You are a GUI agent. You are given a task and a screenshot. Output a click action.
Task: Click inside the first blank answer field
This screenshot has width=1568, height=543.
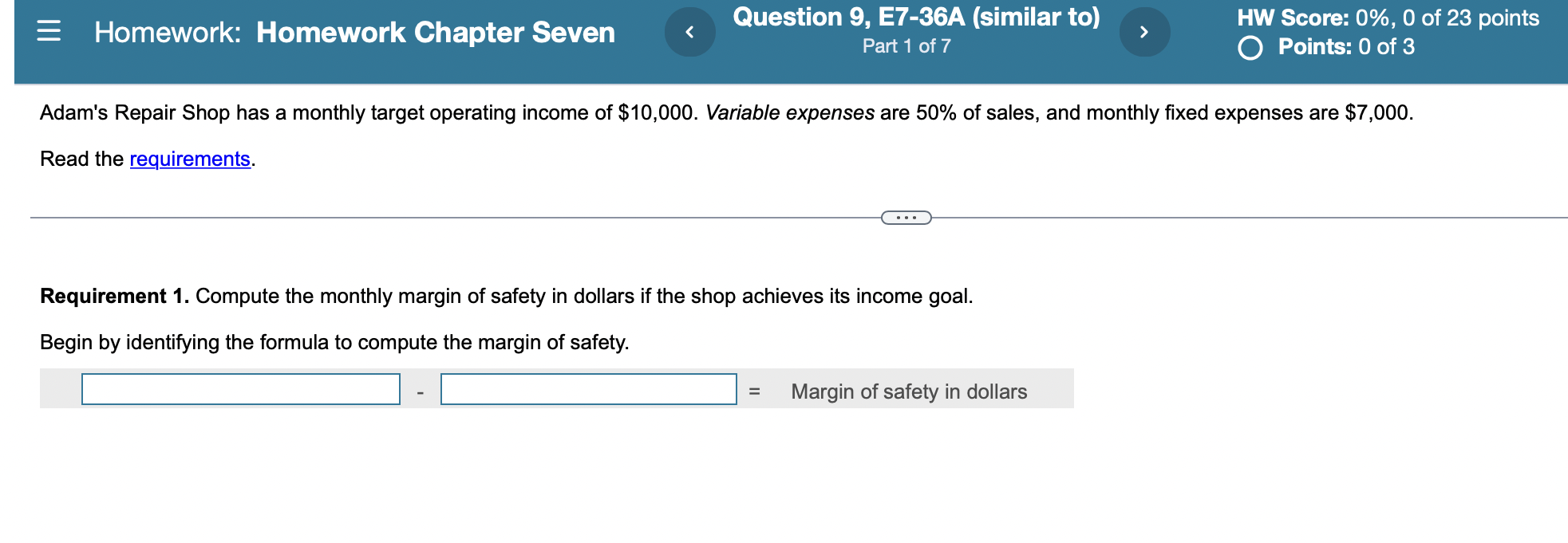[x=239, y=391]
